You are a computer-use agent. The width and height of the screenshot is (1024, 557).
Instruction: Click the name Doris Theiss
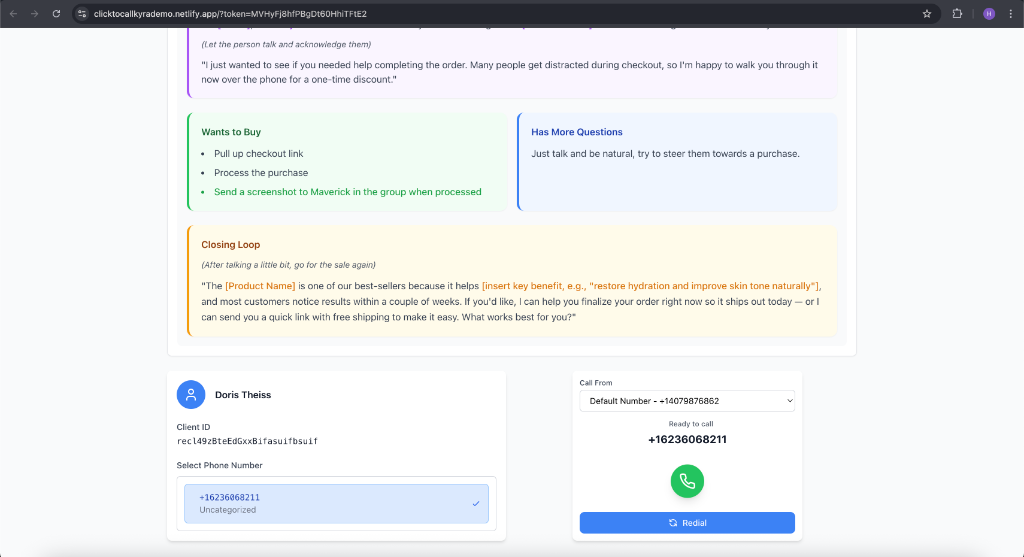coord(243,394)
